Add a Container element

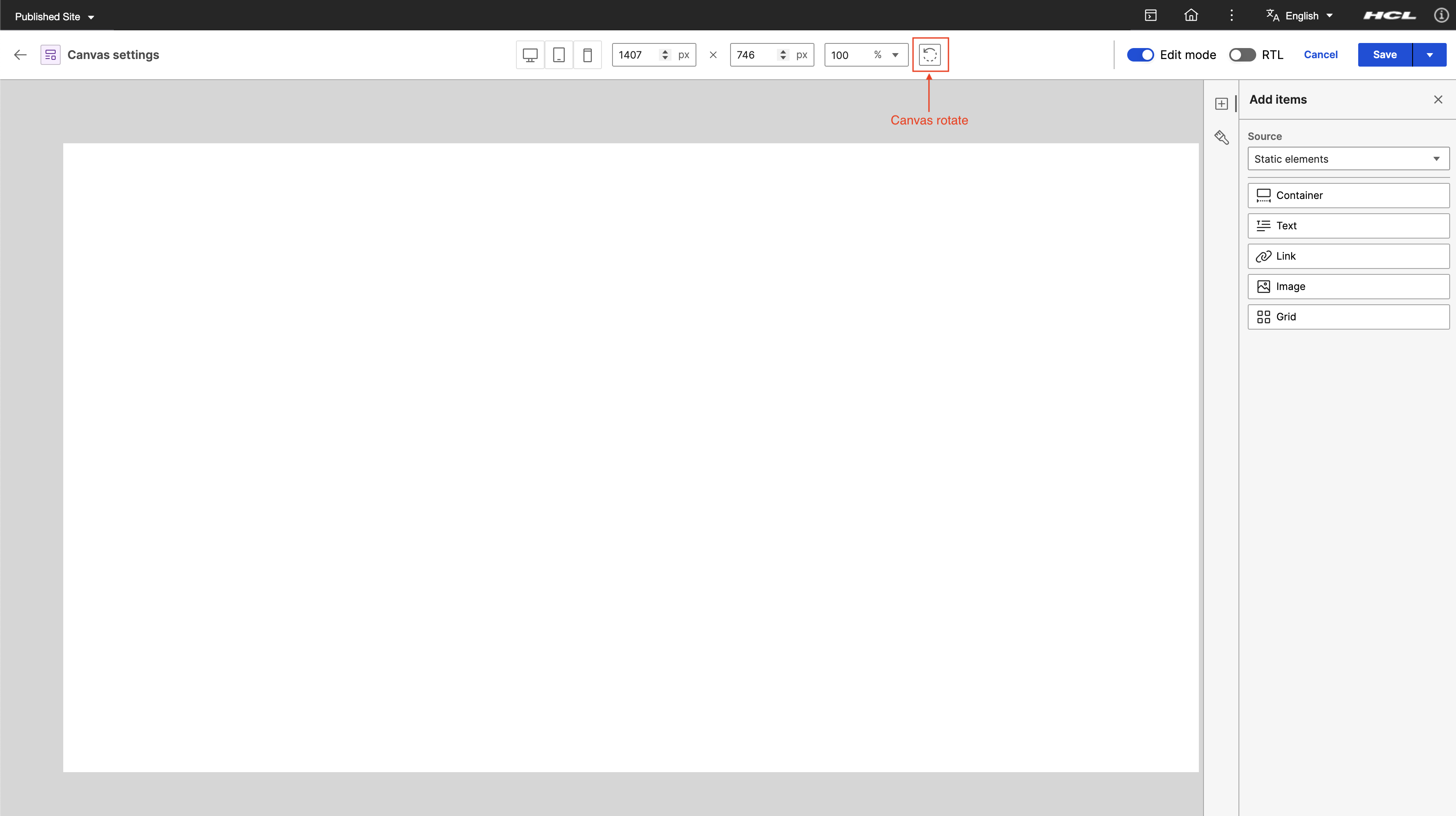click(x=1348, y=195)
